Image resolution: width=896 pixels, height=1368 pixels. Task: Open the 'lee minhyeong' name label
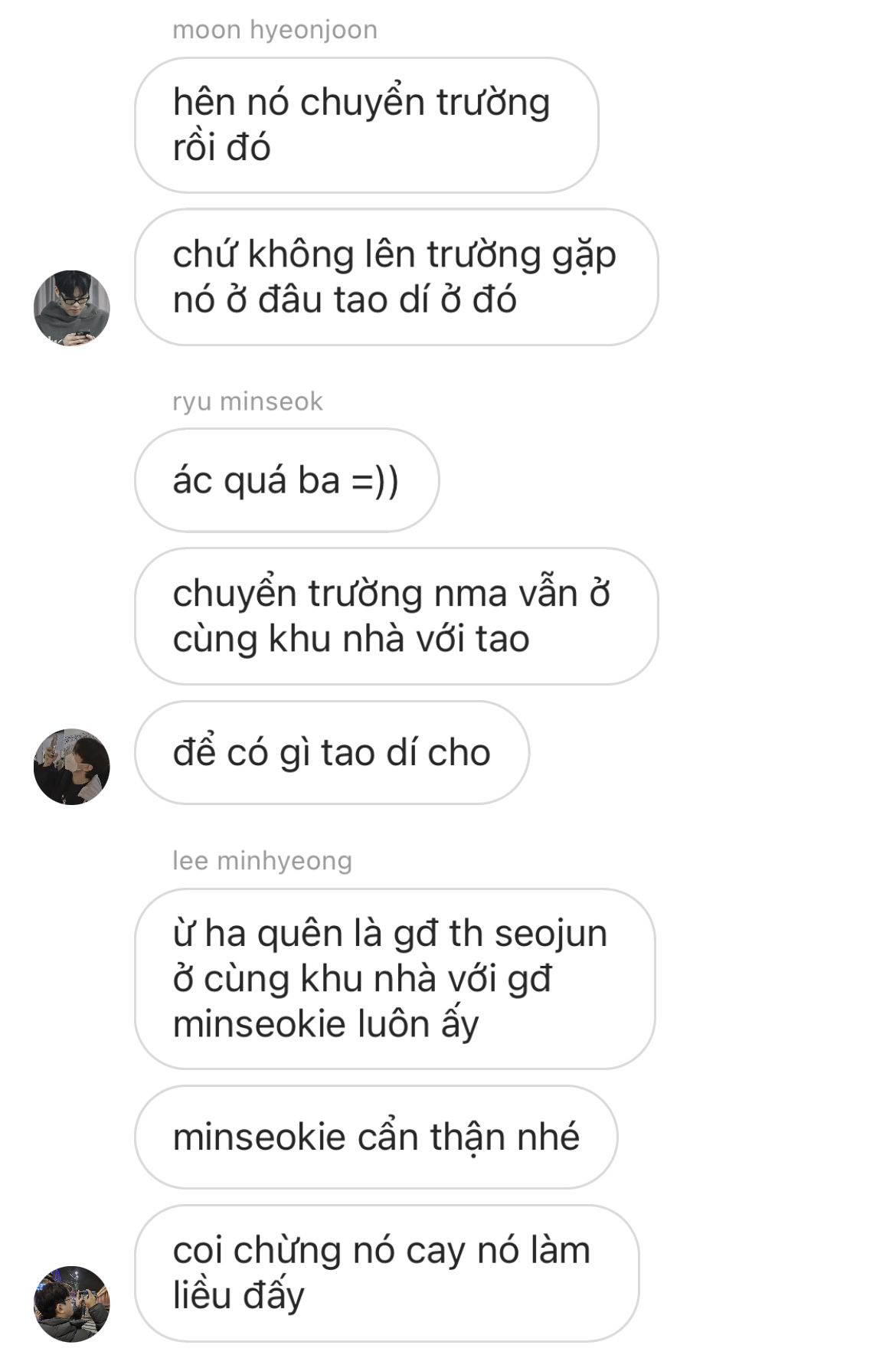262,860
